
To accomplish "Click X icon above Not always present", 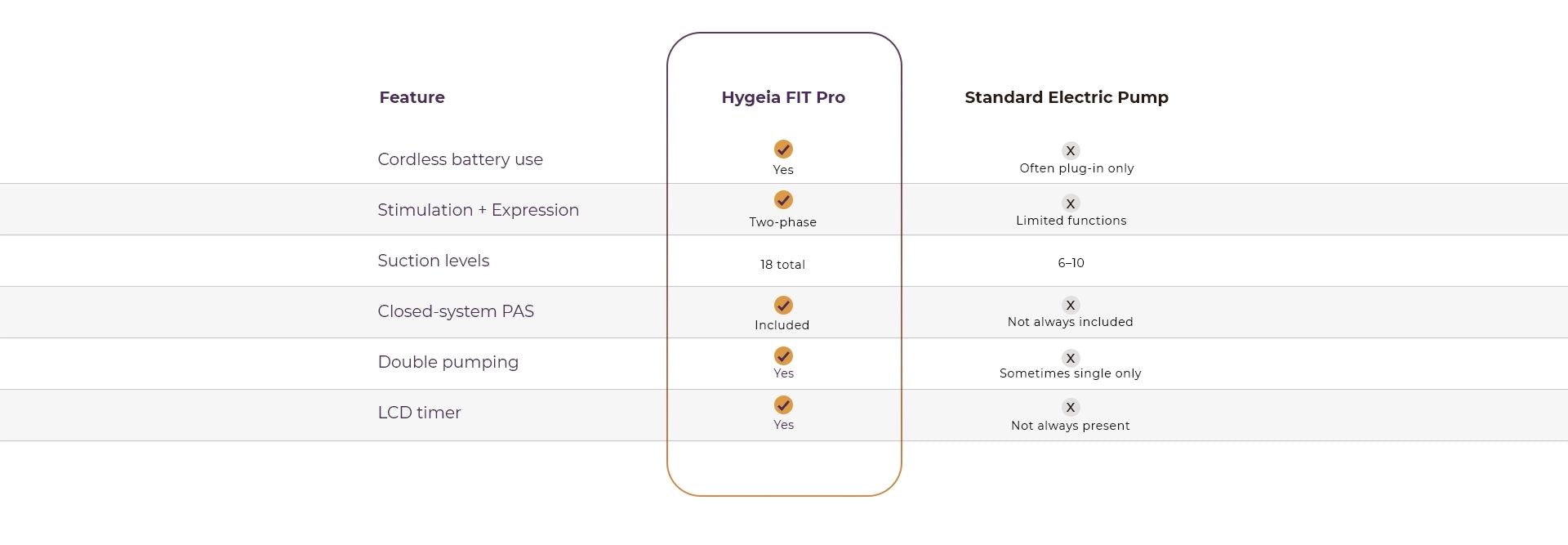I will (x=1071, y=407).
